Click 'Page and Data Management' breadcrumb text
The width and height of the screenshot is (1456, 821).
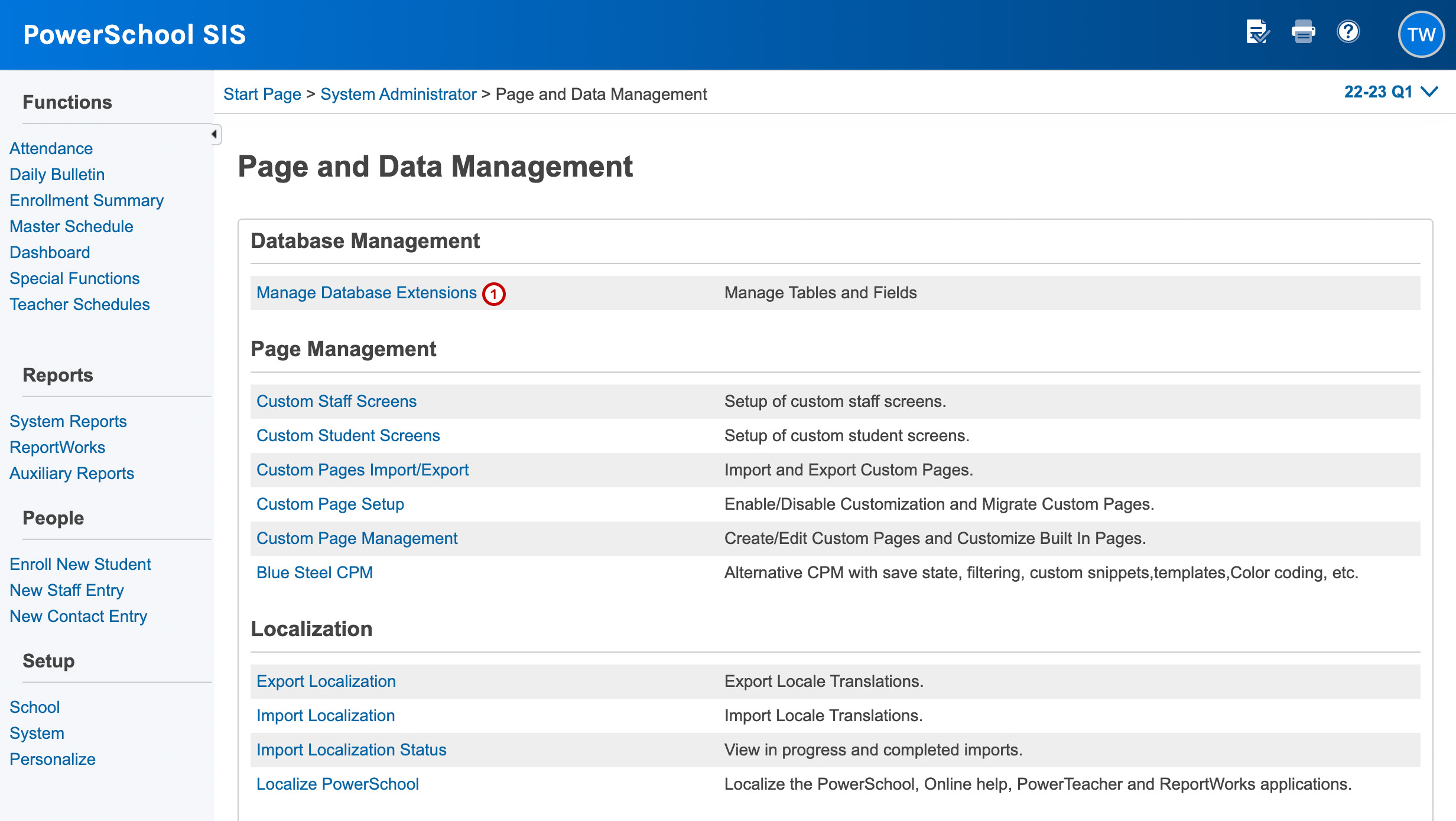tap(602, 94)
